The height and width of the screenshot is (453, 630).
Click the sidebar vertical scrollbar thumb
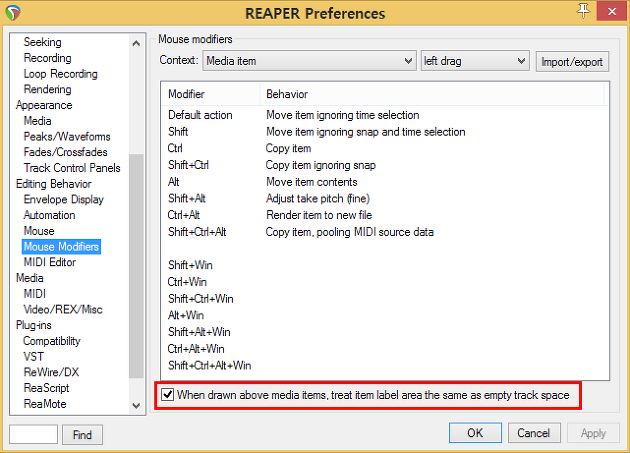click(136, 265)
